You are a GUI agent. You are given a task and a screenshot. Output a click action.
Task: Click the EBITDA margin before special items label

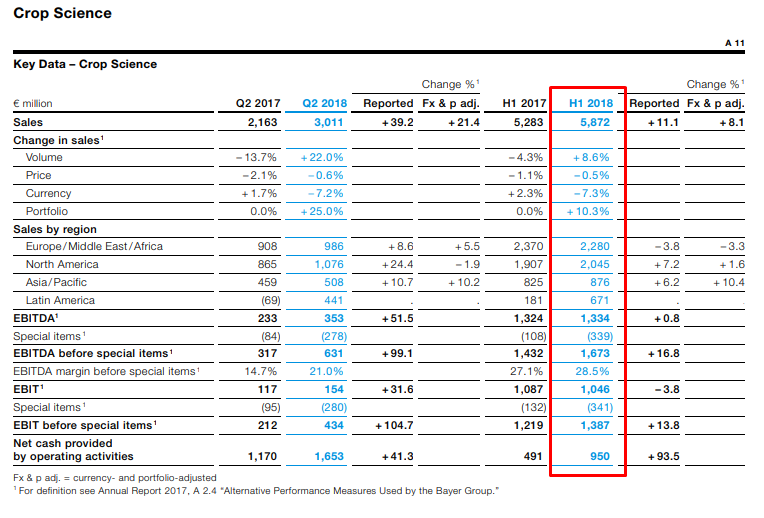106,371
